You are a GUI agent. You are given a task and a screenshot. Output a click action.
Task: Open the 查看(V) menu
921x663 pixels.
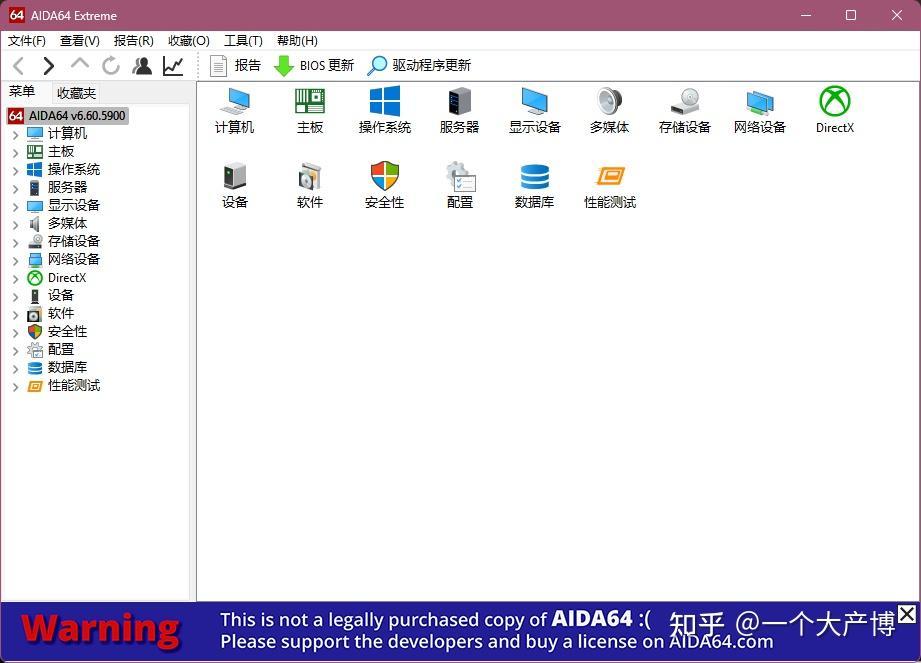point(80,41)
